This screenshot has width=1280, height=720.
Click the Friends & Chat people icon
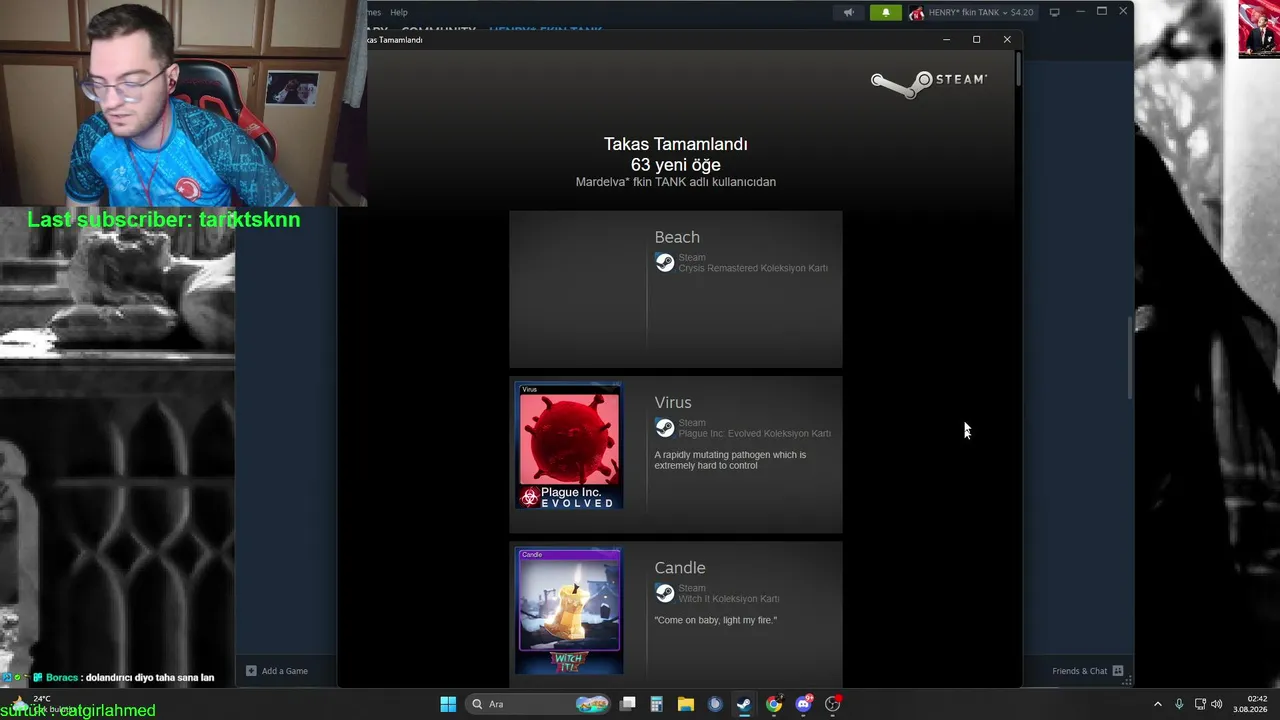tap(1118, 671)
